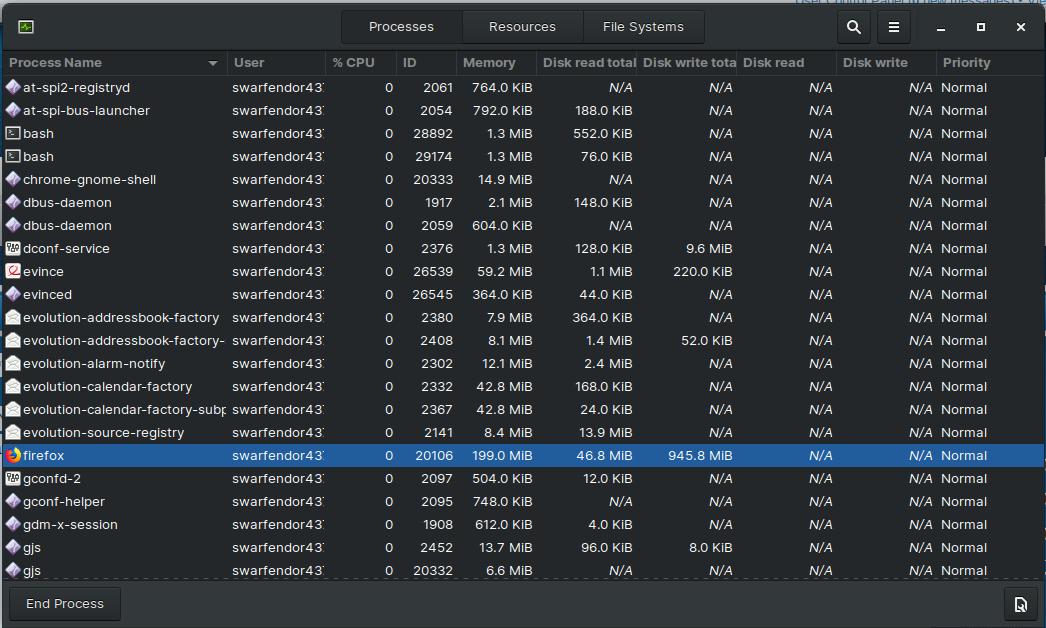Switch to the Resources tab
Image resolution: width=1046 pixels, height=628 pixels.
tap(522, 27)
